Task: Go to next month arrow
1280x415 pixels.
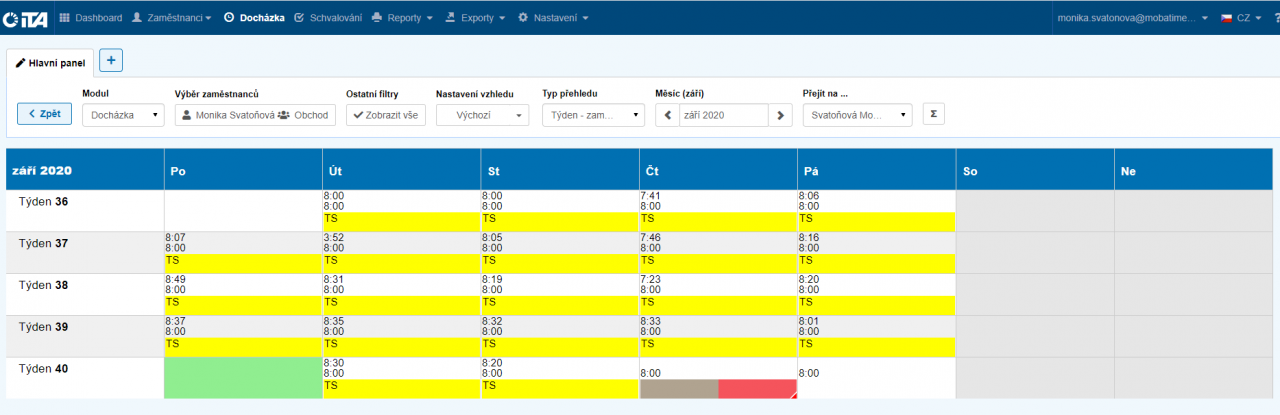Action: [x=781, y=115]
